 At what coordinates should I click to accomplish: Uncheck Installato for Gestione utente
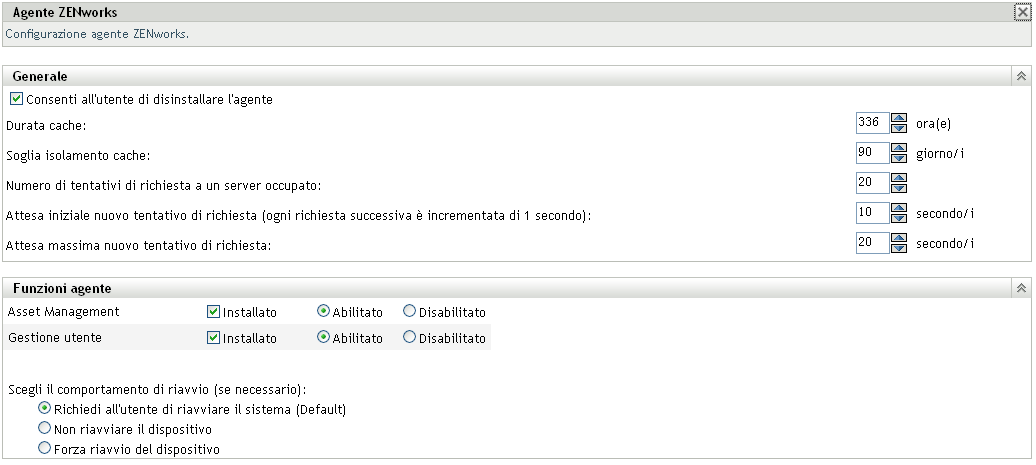[213, 338]
